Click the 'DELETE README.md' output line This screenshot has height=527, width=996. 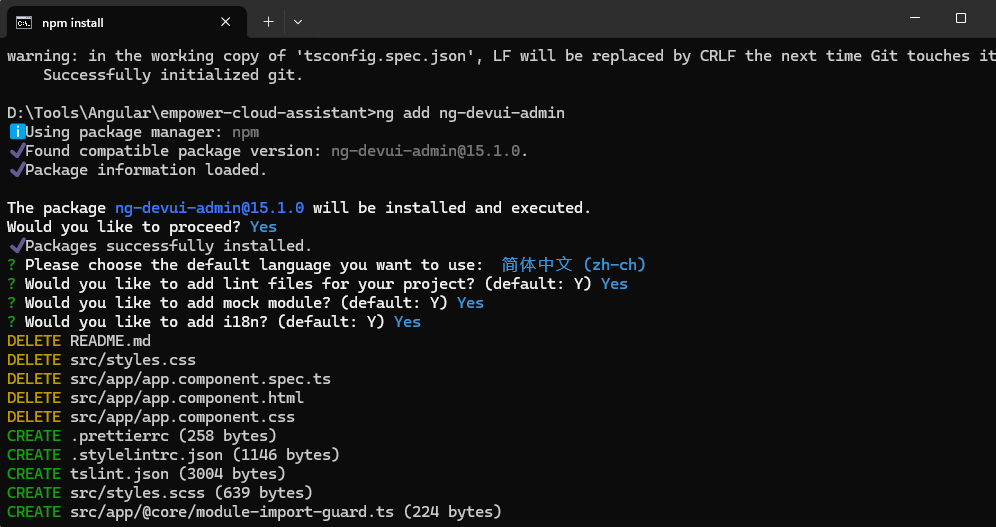[79, 341]
